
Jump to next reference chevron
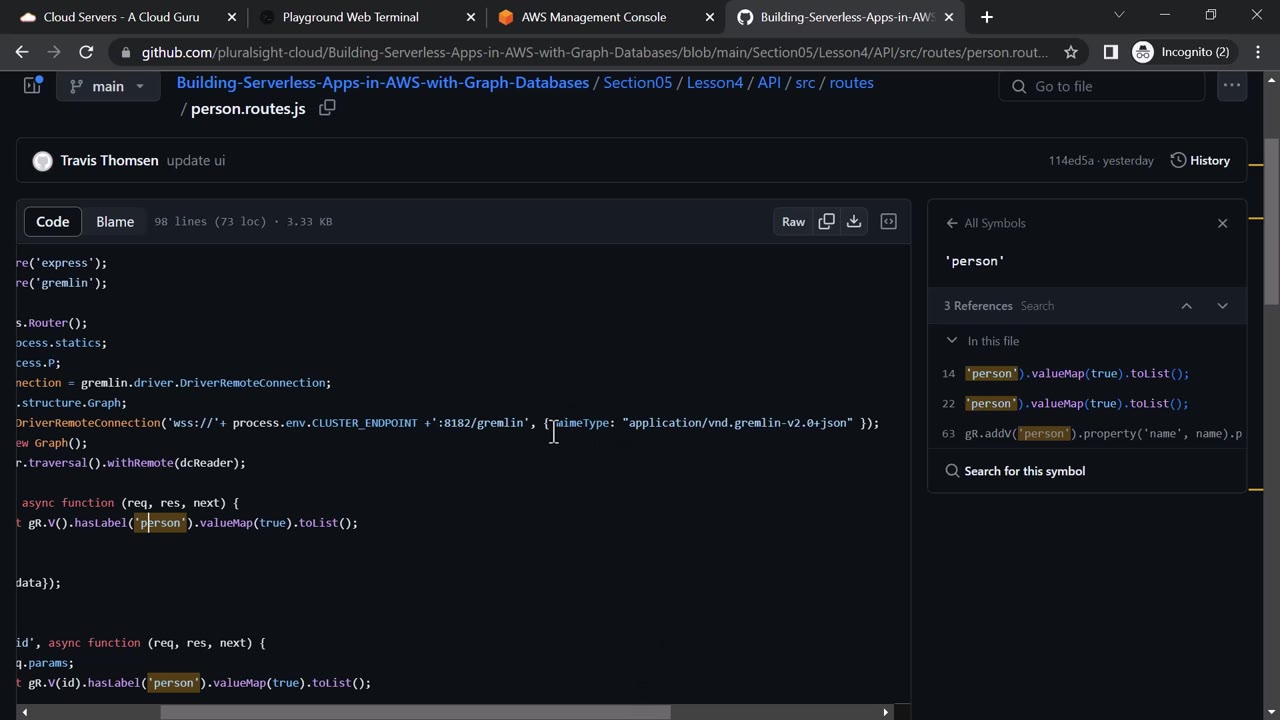pos(1222,306)
